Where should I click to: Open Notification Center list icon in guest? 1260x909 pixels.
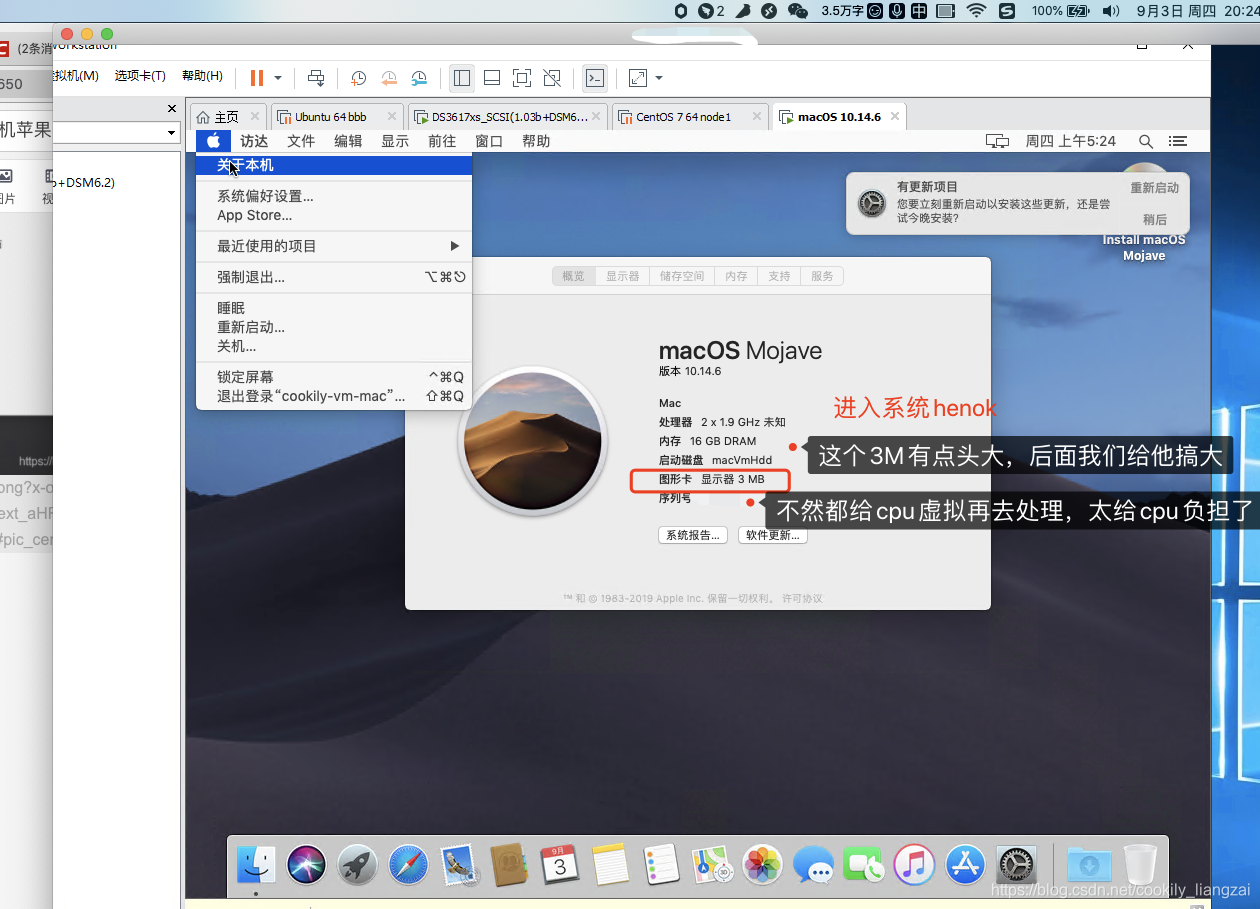coord(1178,141)
